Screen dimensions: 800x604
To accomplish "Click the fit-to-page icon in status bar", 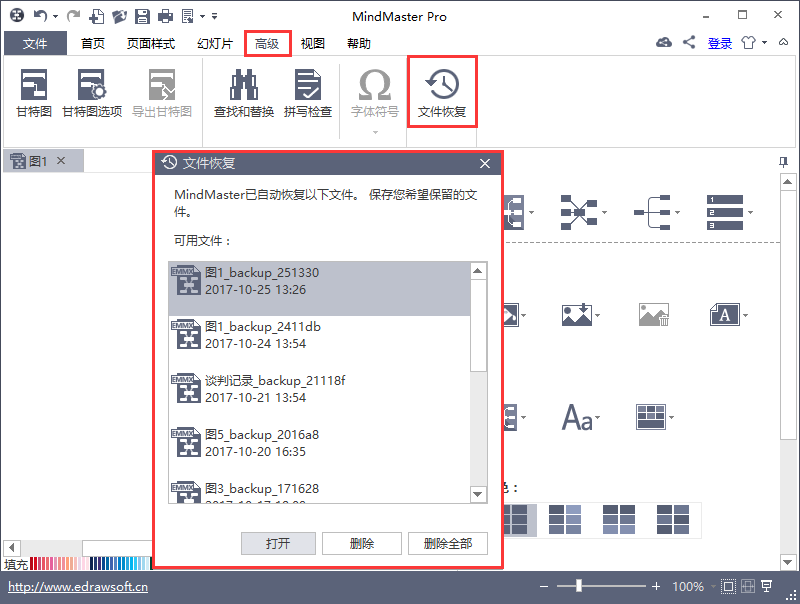I will (x=728, y=586).
